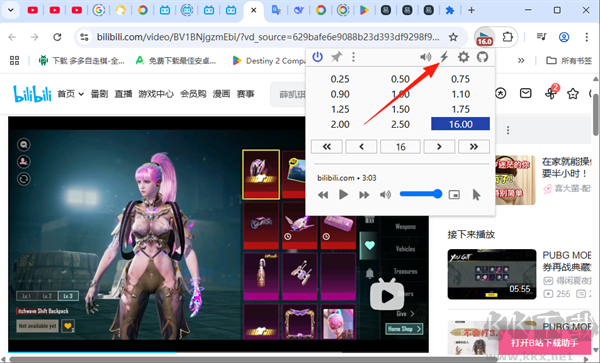Set playback speed to 0.25

pyautogui.click(x=340, y=79)
